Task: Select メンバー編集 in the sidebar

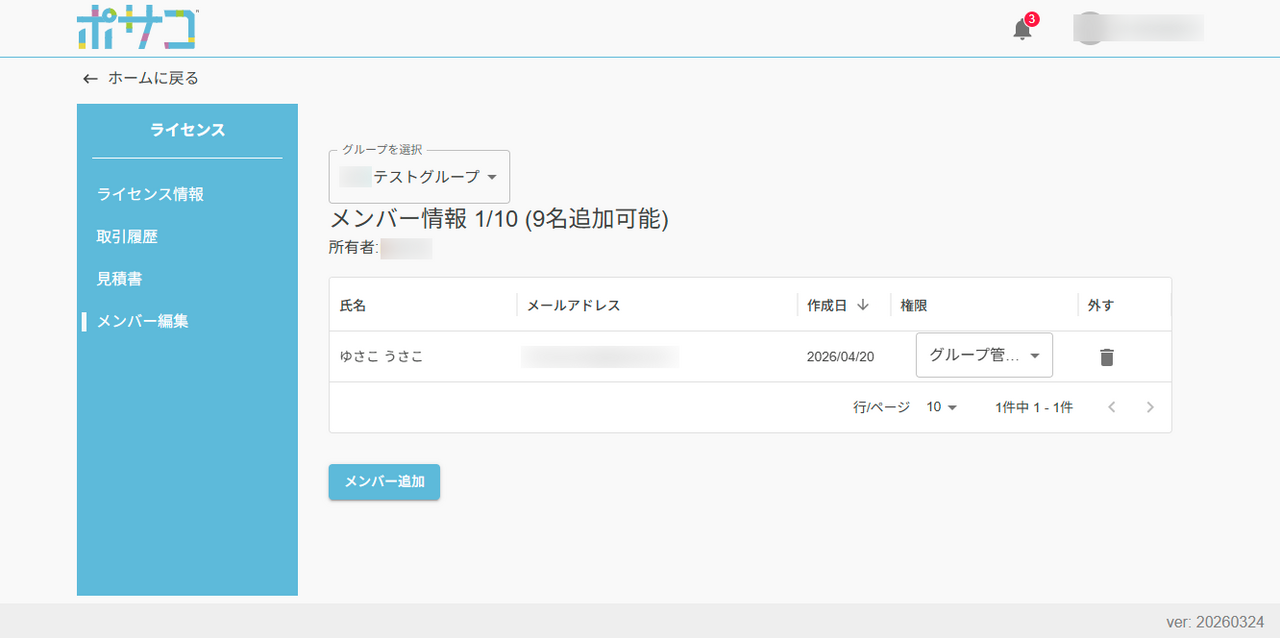Action: point(143,321)
